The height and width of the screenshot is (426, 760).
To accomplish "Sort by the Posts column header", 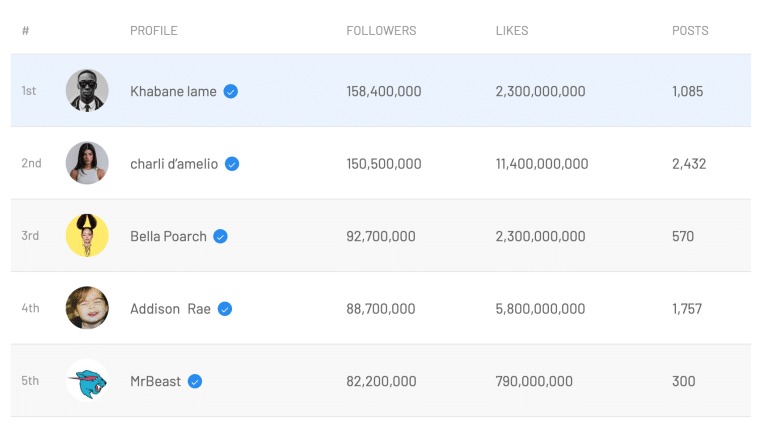I will coord(690,31).
